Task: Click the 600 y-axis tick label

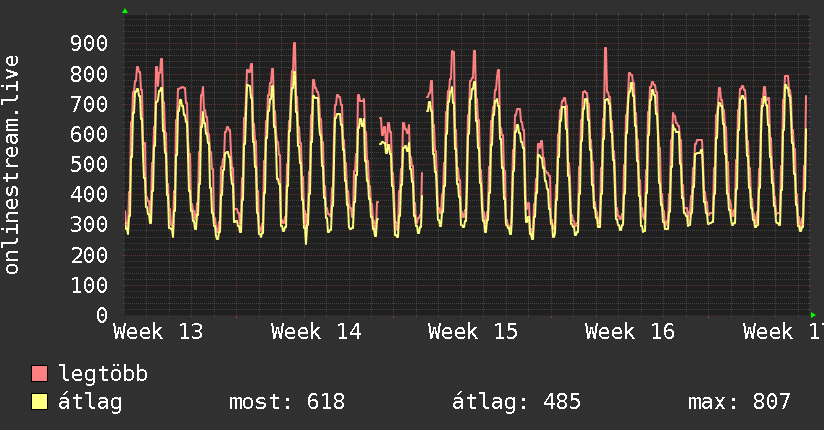Action: (x=89, y=135)
